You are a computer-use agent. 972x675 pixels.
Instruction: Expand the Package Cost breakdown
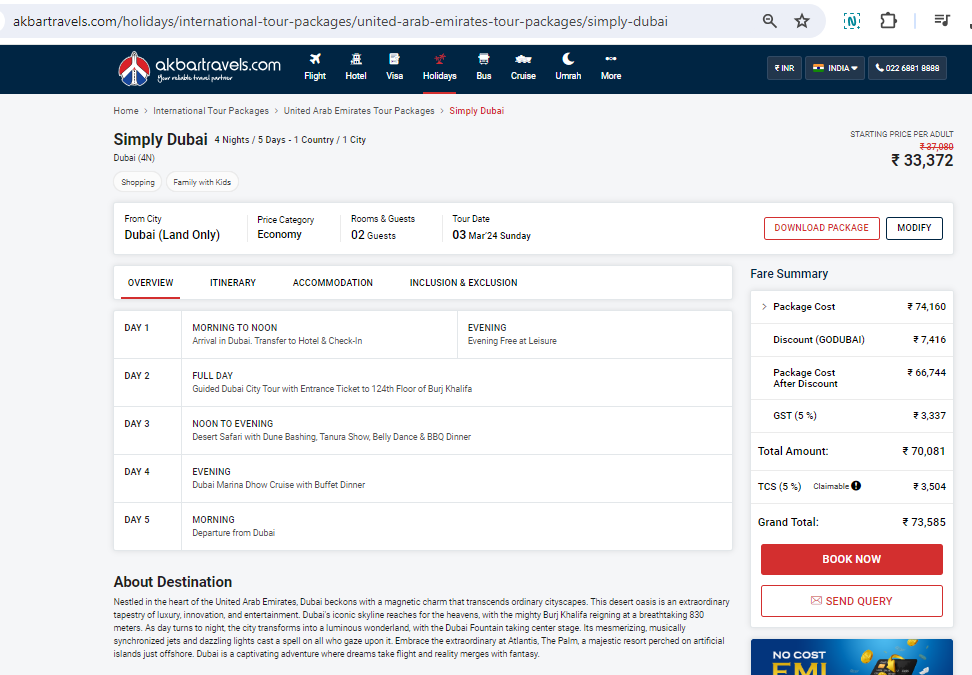pyautogui.click(x=764, y=306)
